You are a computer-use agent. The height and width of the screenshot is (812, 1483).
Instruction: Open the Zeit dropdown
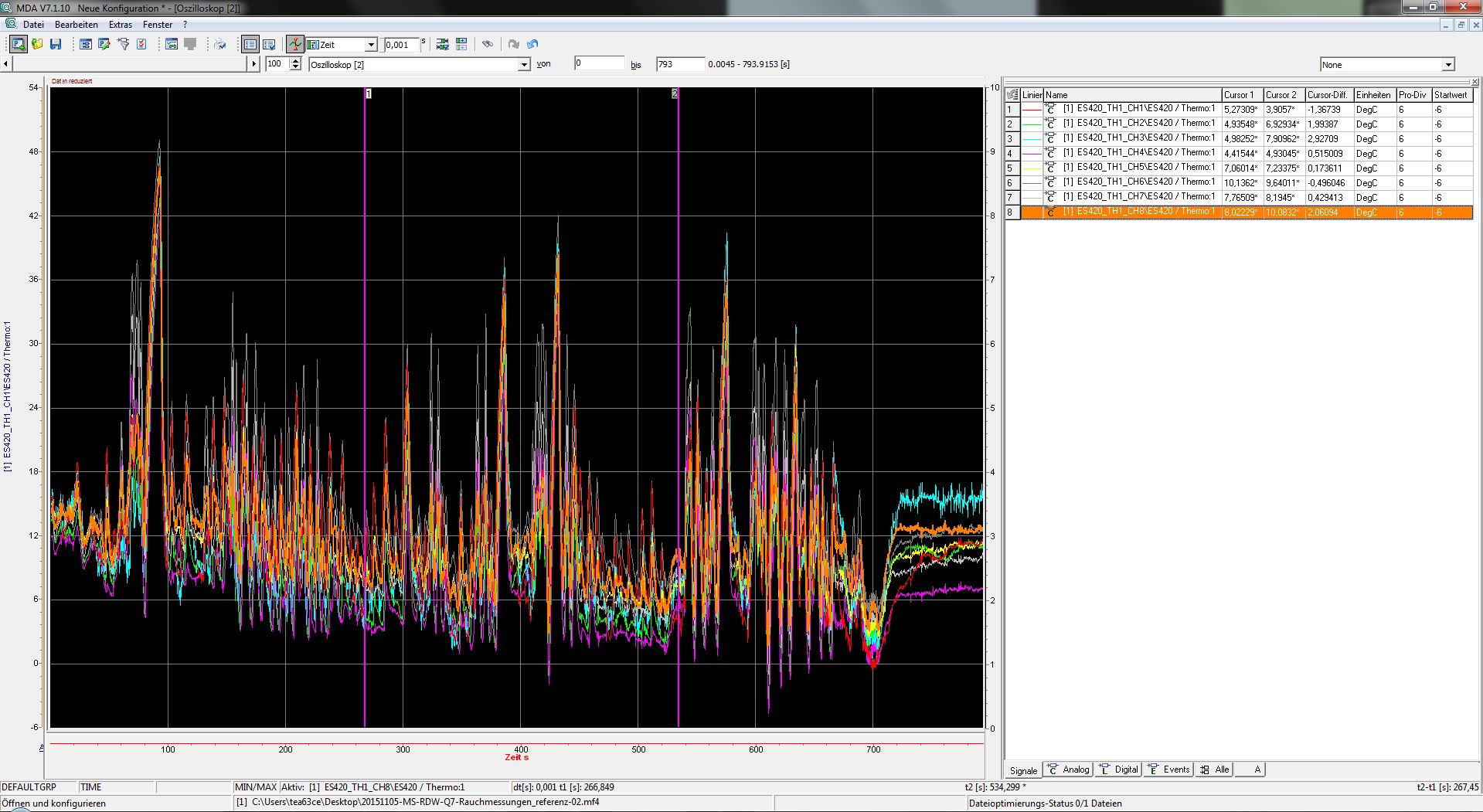pyautogui.click(x=371, y=45)
